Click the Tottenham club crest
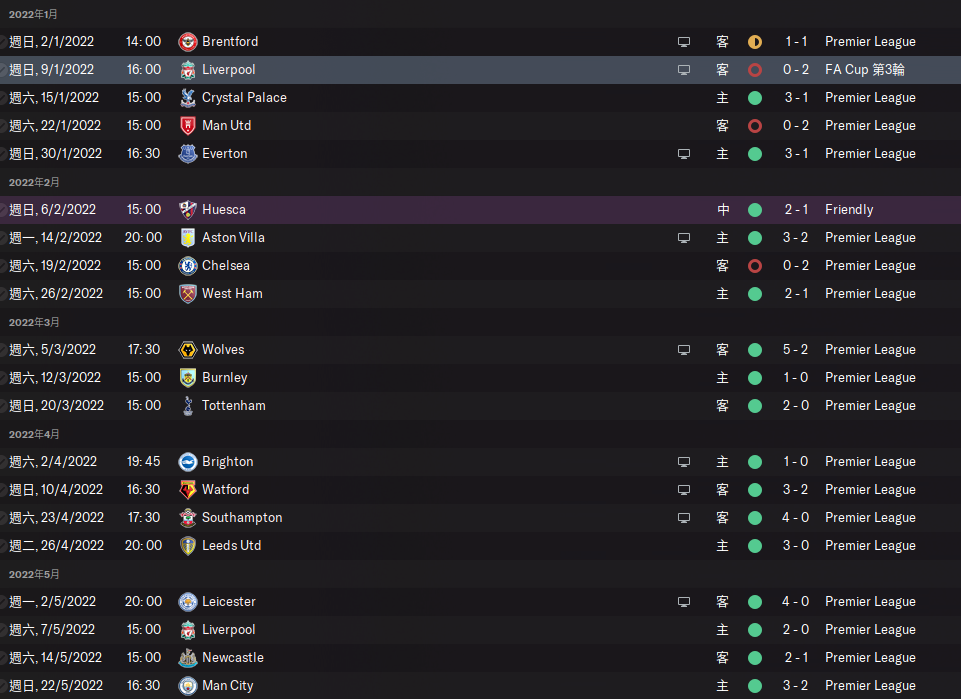 [188, 406]
